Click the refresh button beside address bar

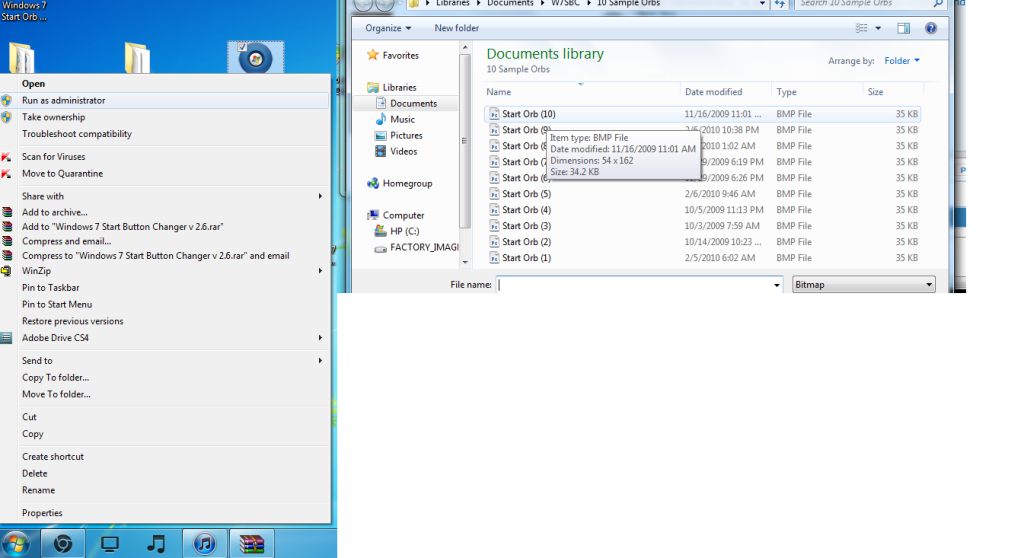tap(780, 3)
